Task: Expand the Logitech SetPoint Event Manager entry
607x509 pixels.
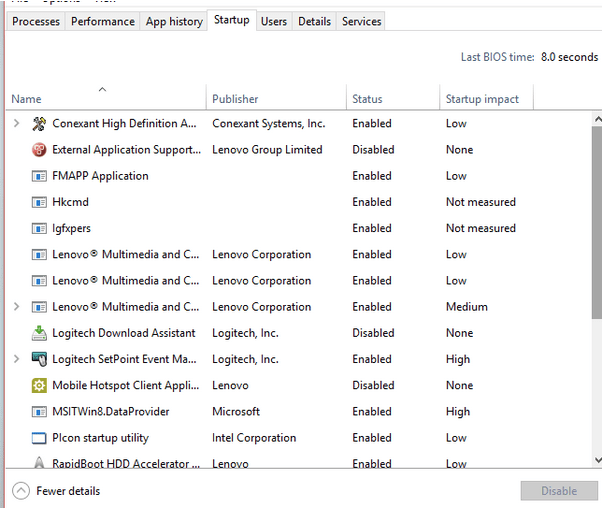Action: pos(16,359)
